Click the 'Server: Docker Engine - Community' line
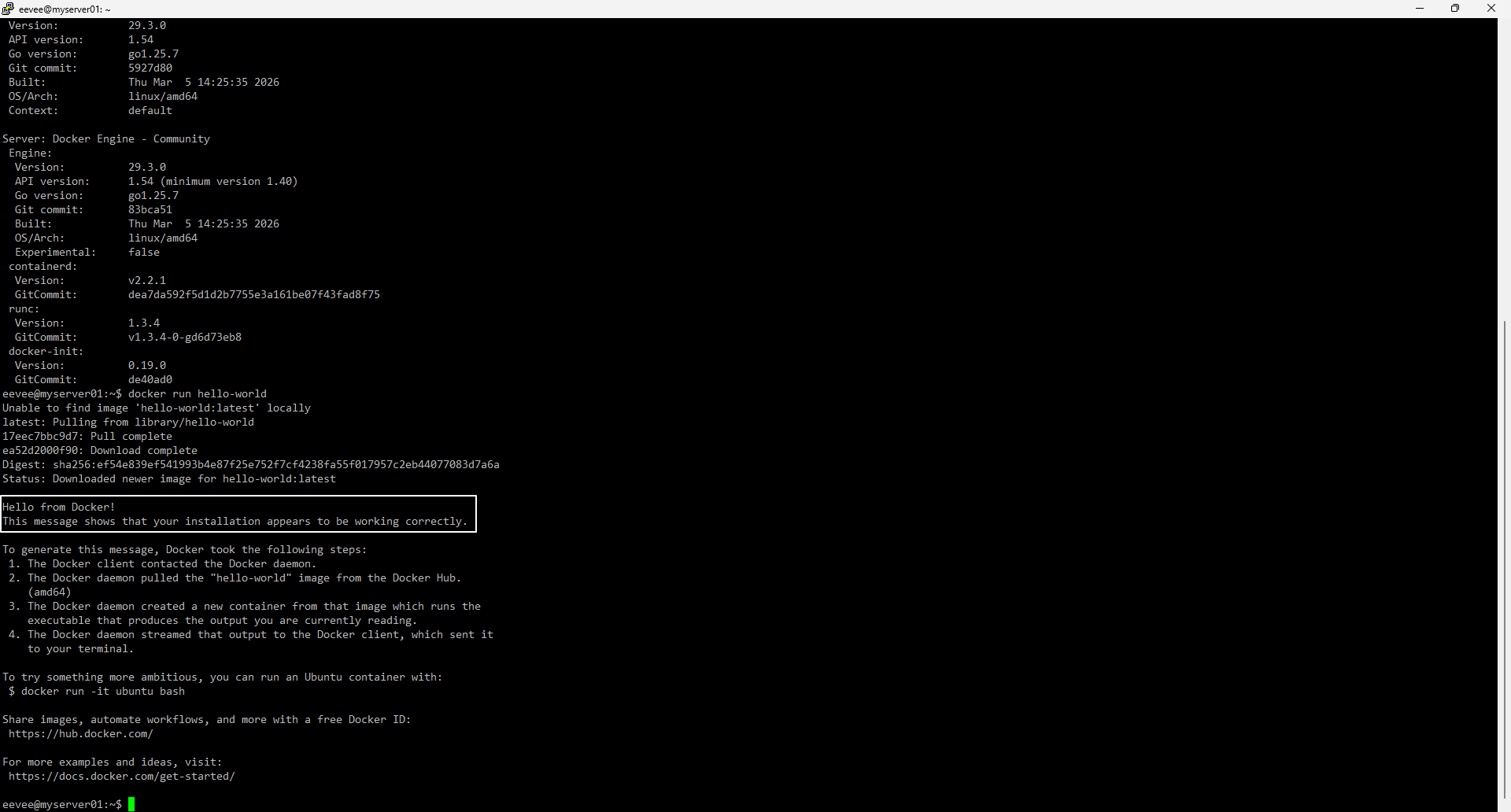Viewport: 1511px width, 812px height. [x=106, y=138]
